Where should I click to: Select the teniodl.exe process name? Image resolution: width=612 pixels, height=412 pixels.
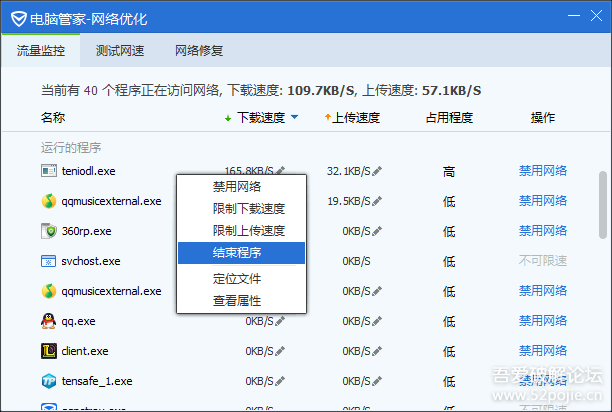coord(89,171)
